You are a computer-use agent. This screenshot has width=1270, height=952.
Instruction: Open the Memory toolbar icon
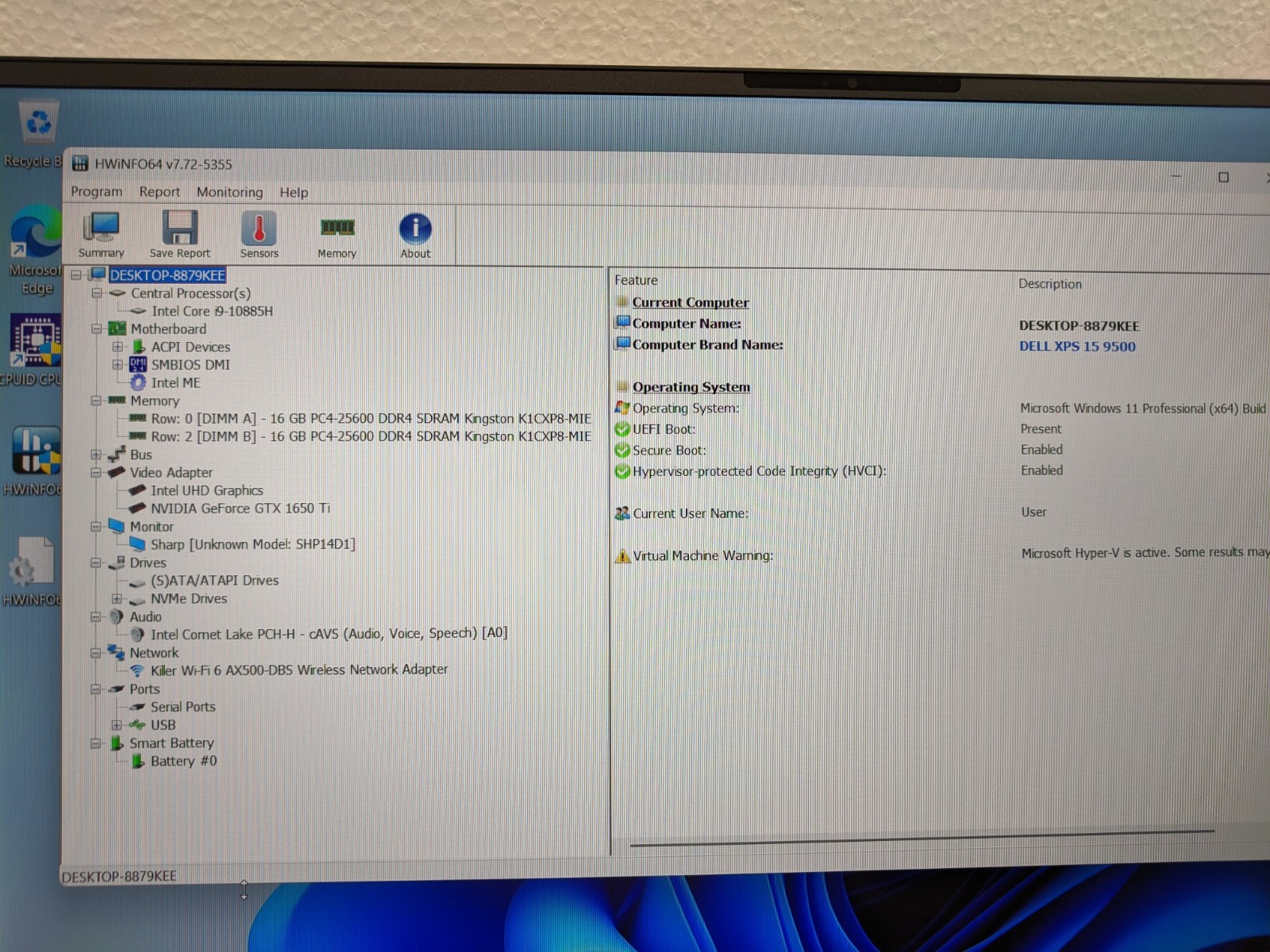point(337,236)
